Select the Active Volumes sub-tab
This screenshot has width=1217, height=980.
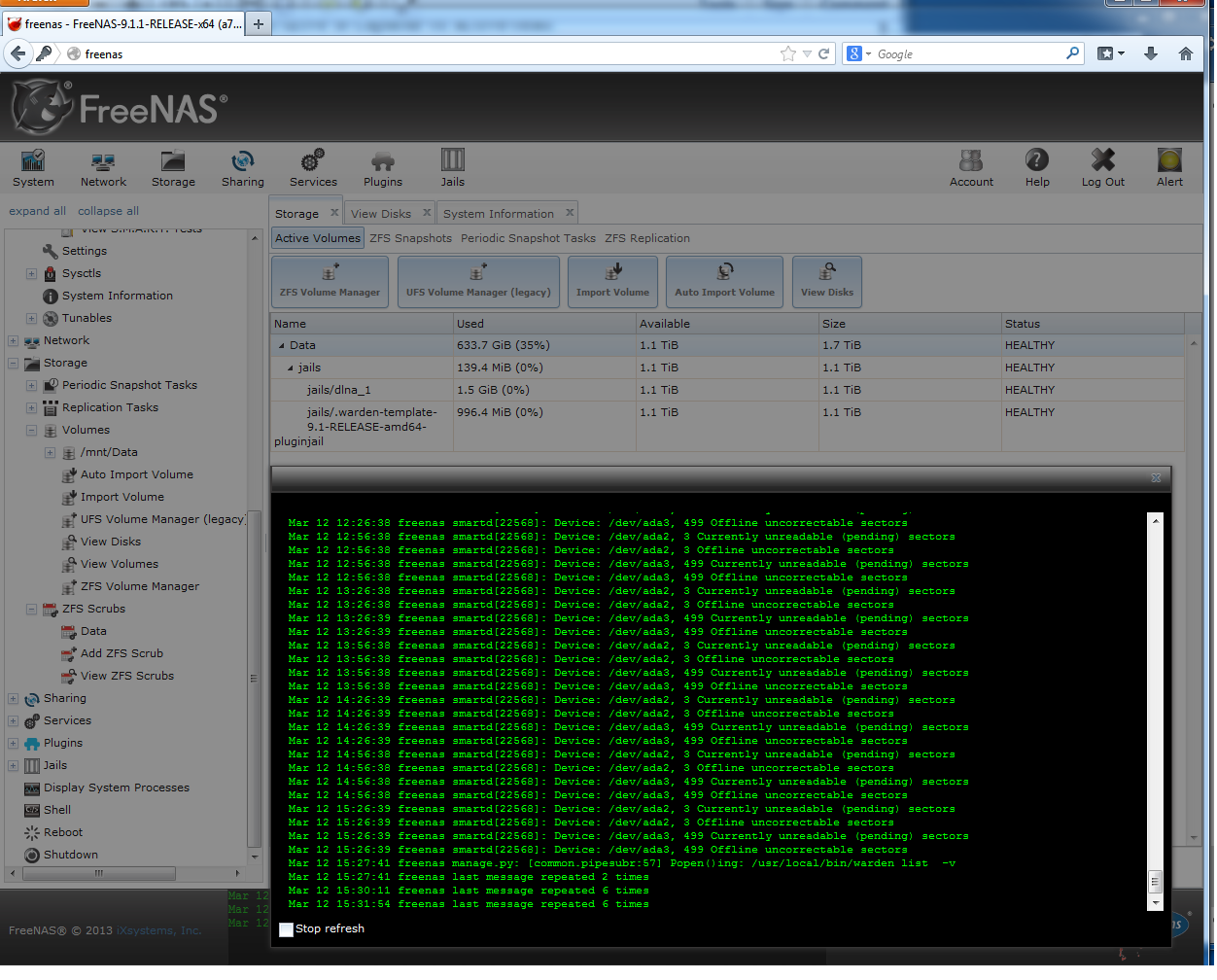[318, 238]
